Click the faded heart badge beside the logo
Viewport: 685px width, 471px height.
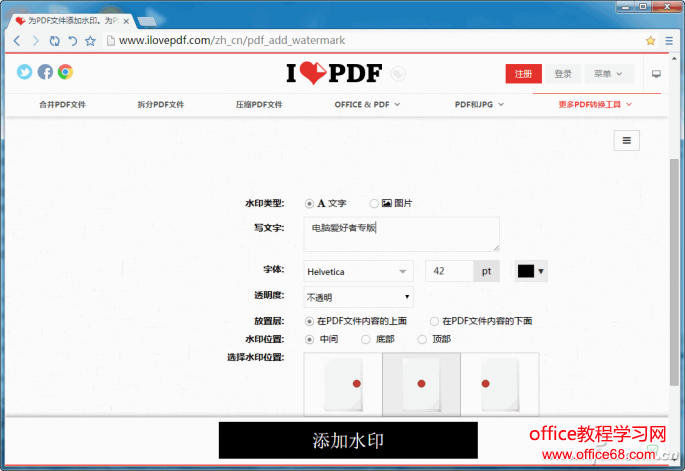(398, 74)
